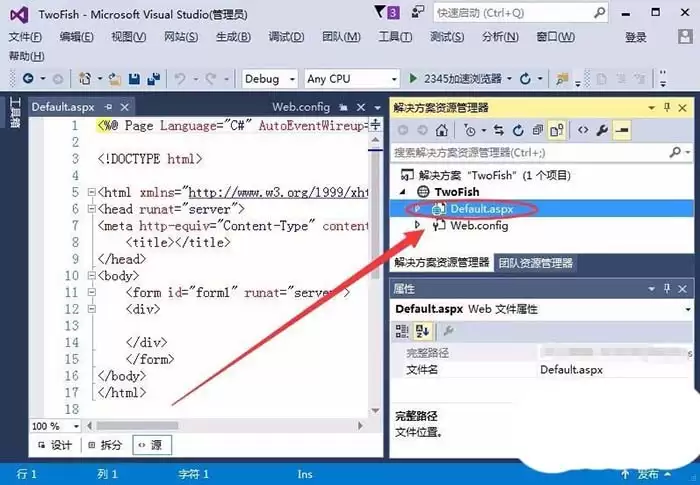
Task: Click the wrench Properties icon in Solution Explorer
Action: (602, 130)
